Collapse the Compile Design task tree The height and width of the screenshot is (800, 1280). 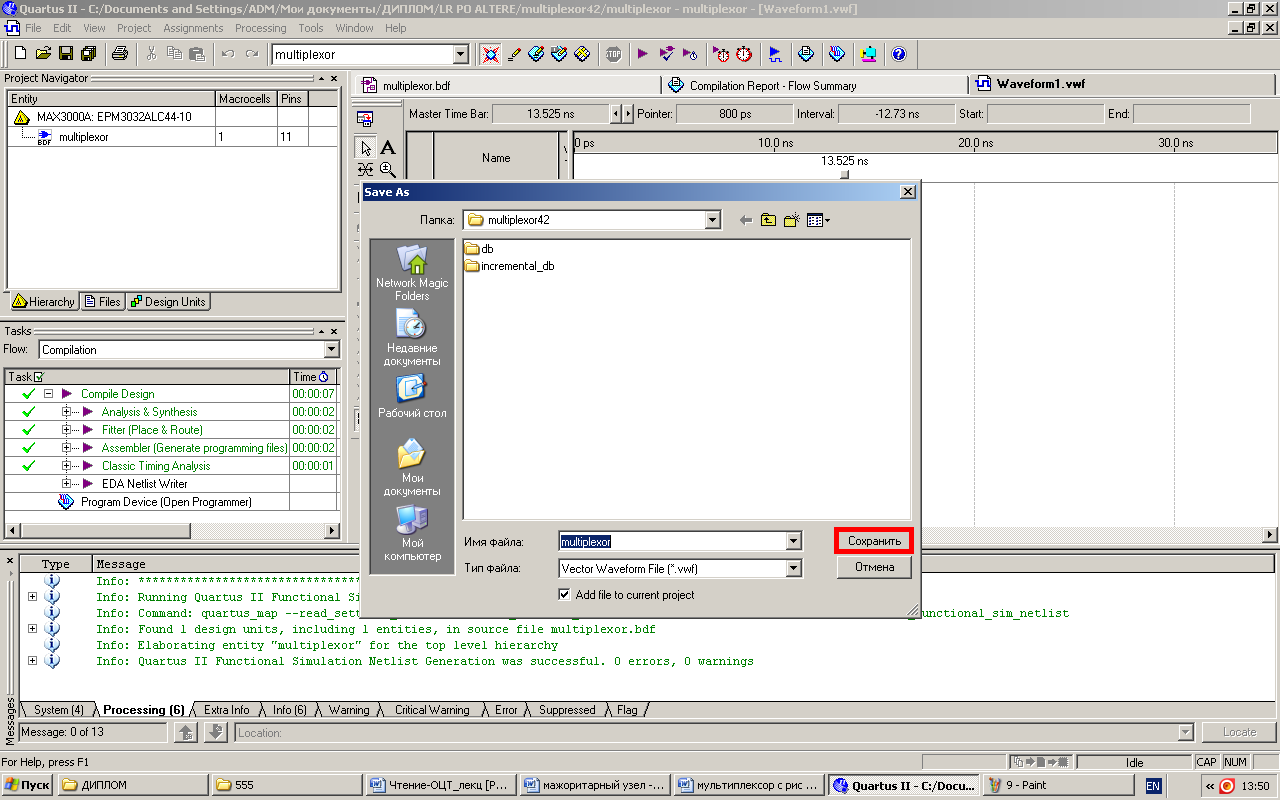tap(48, 394)
